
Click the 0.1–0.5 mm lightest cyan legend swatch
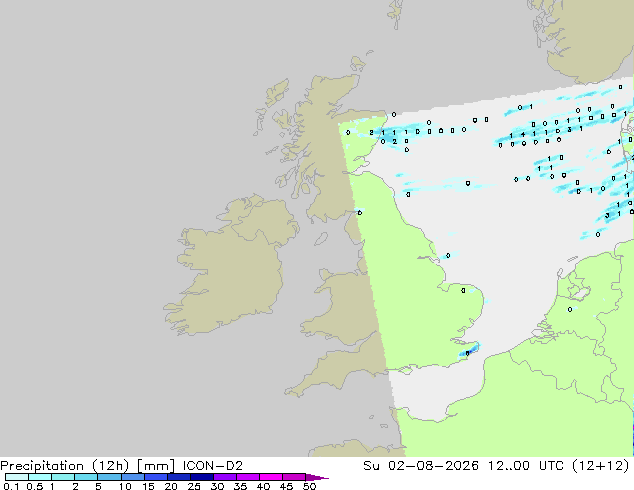coord(17,477)
